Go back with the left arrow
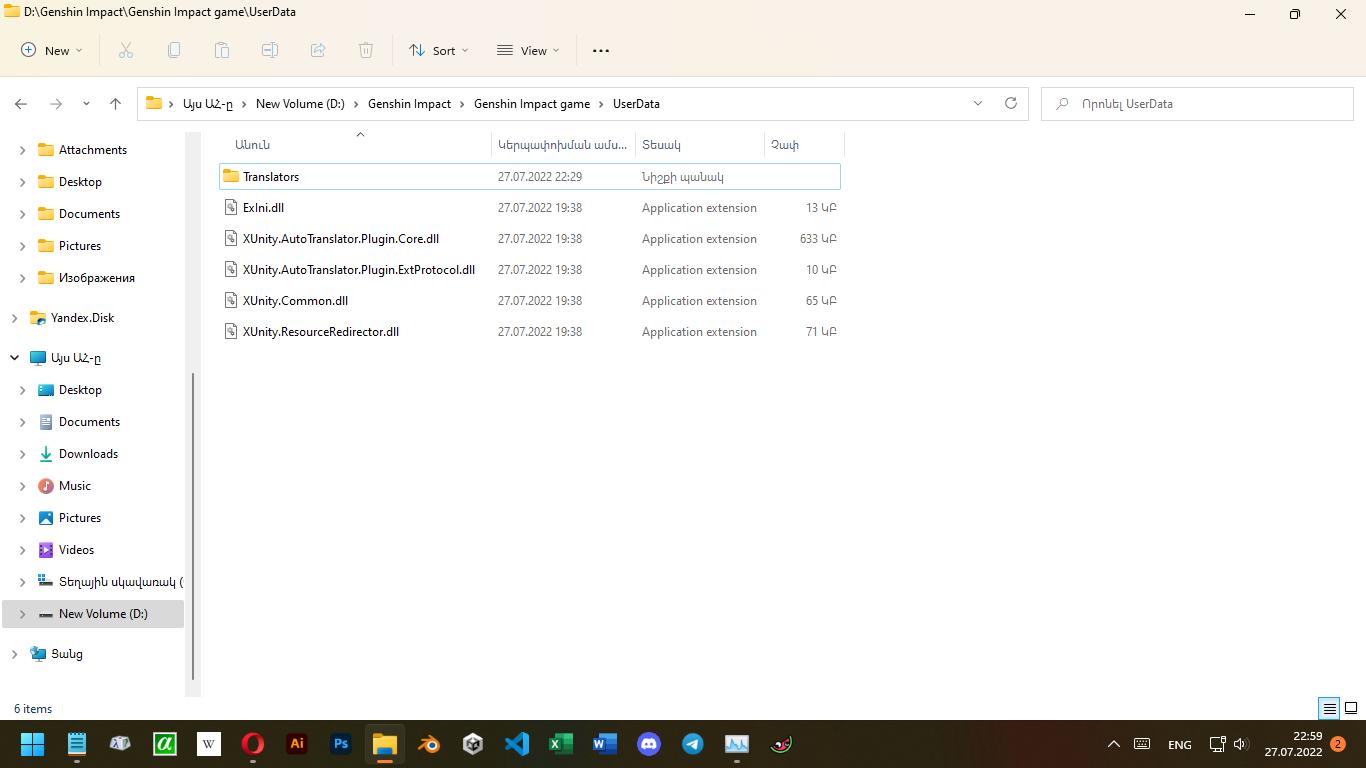Screen dimensions: 1366x768 tap(21, 104)
